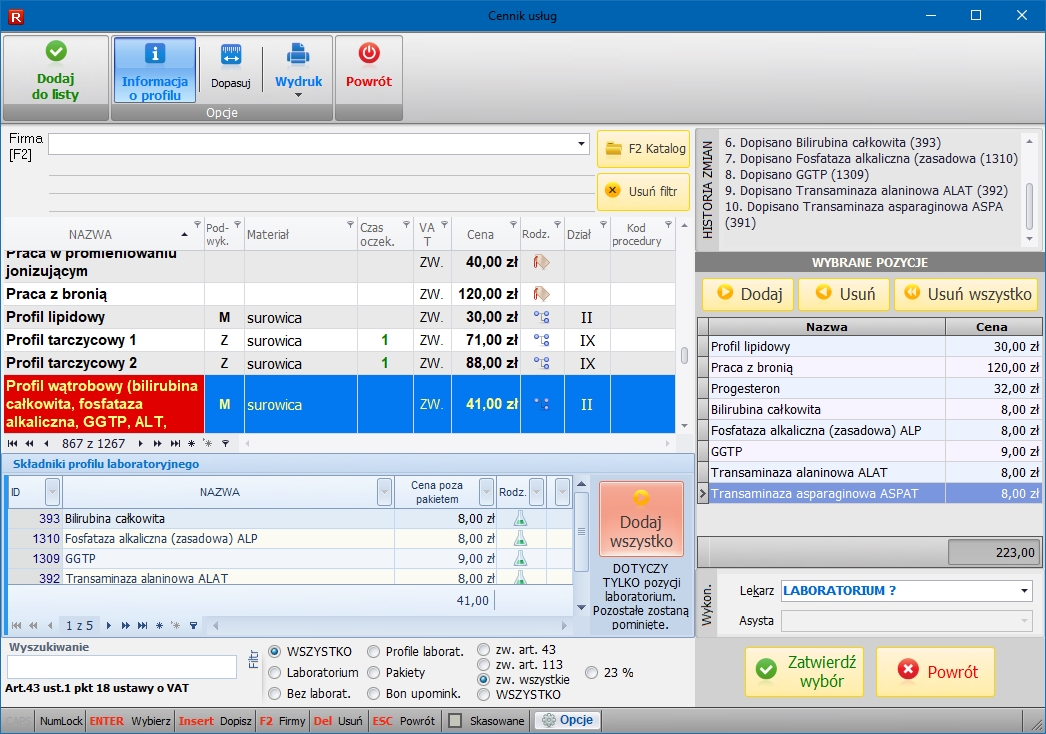Open the Wydruk dropdown arrow
Viewport: 1046px width, 734px height.
coord(298,95)
